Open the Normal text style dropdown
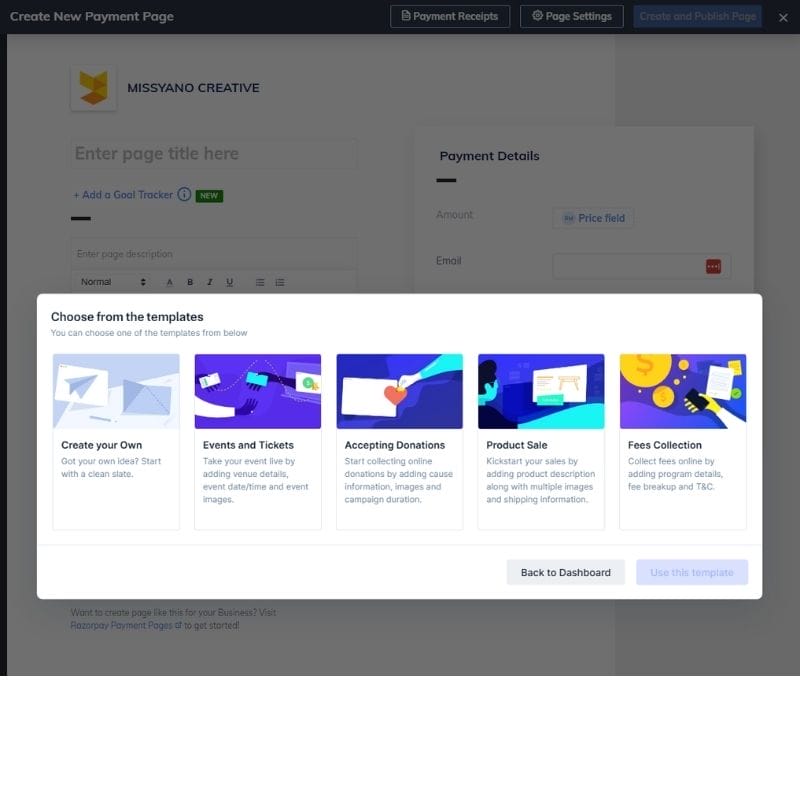800x800 pixels. point(112,282)
